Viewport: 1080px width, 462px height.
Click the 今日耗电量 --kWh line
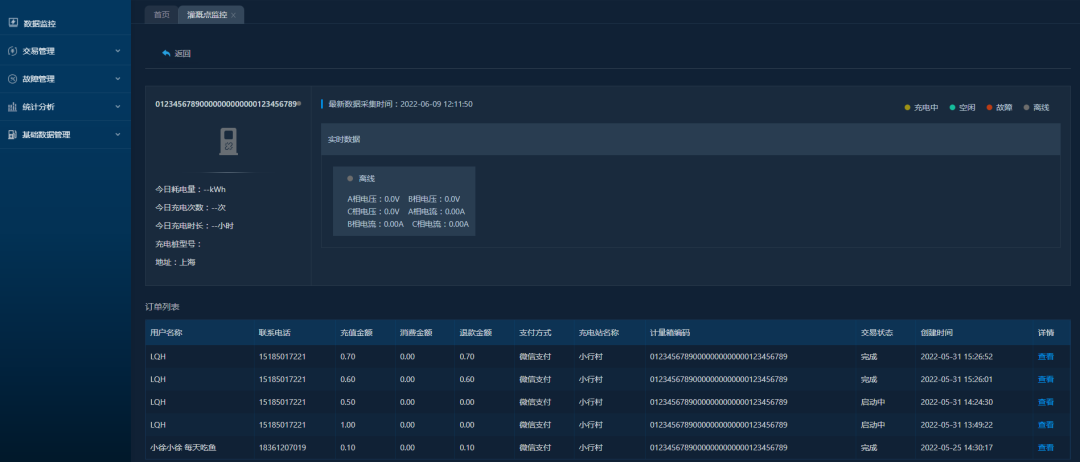[191, 189]
